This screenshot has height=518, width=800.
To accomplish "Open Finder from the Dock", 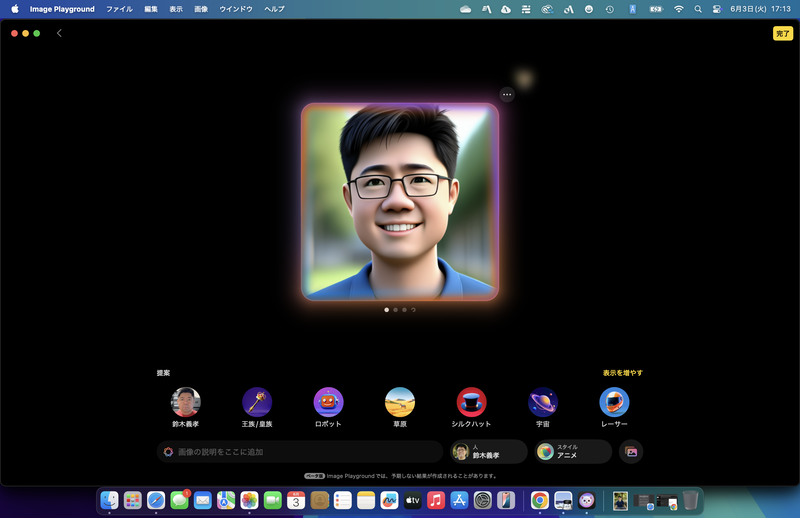I will pyautogui.click(x=109, y=501).
